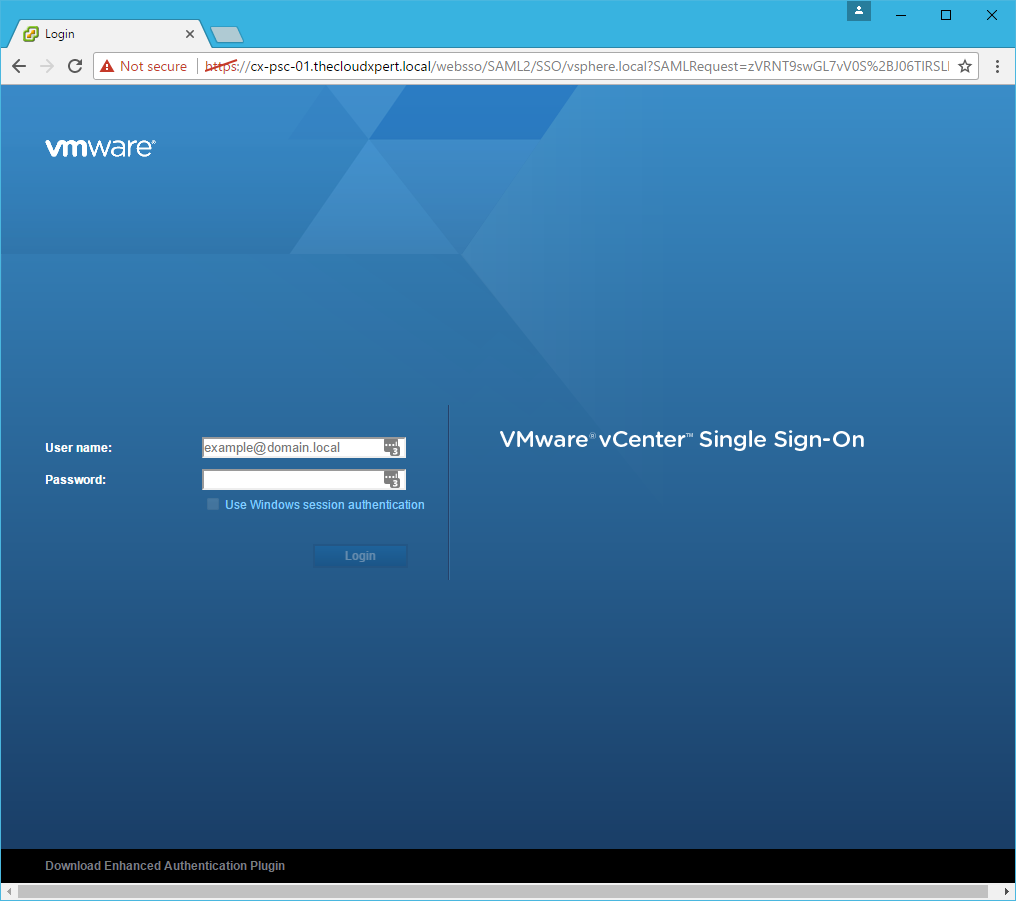
Task: Select the Login browser tab
Action: 100,34
